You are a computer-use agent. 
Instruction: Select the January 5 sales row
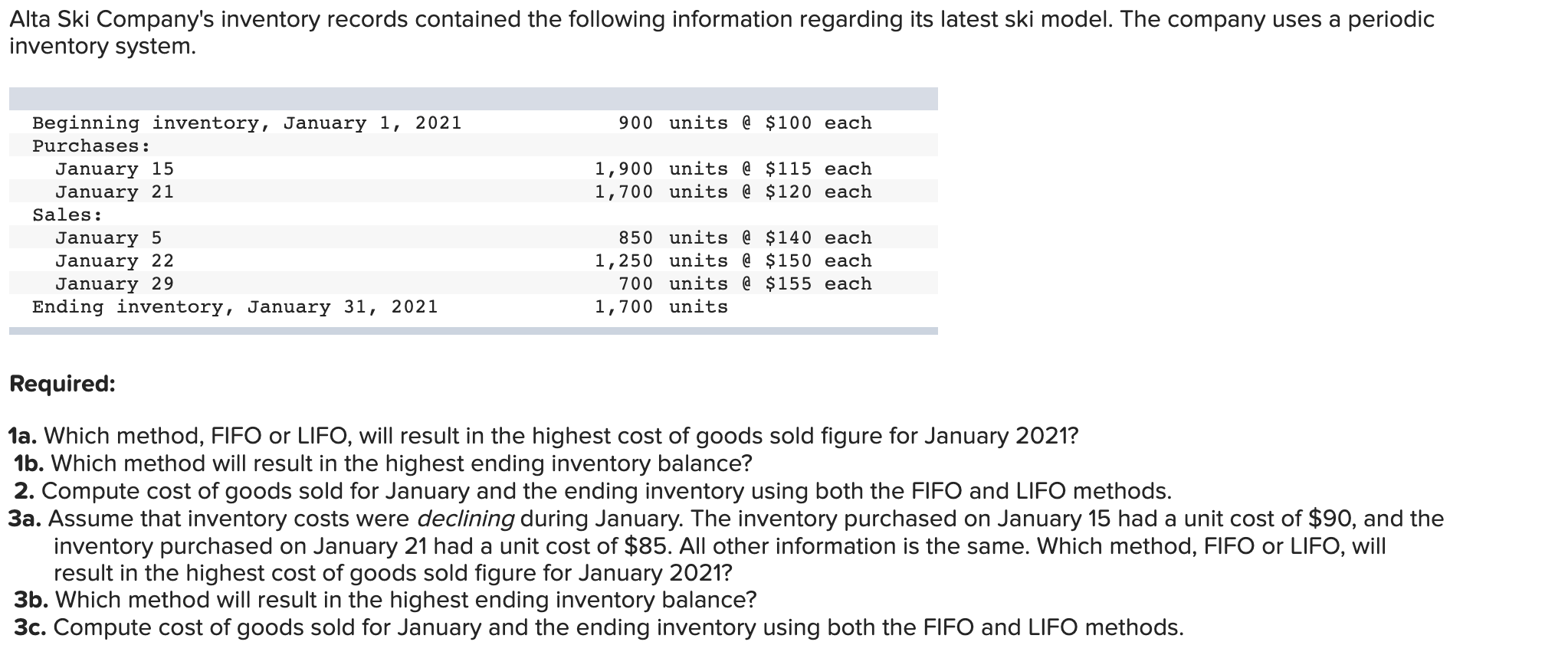[x=473, y=237]
